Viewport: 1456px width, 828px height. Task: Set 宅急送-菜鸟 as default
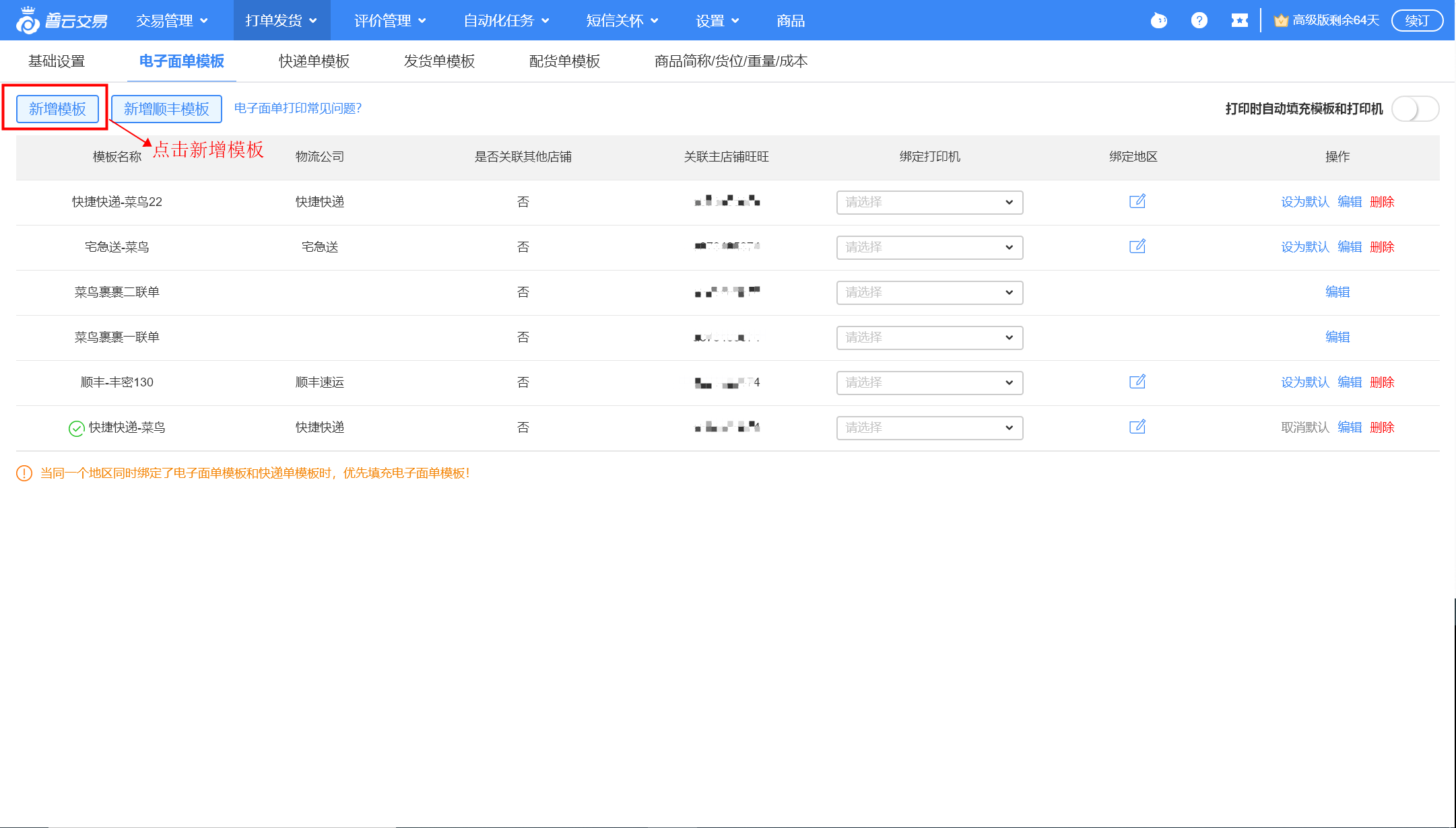(x=1305, y=247)
